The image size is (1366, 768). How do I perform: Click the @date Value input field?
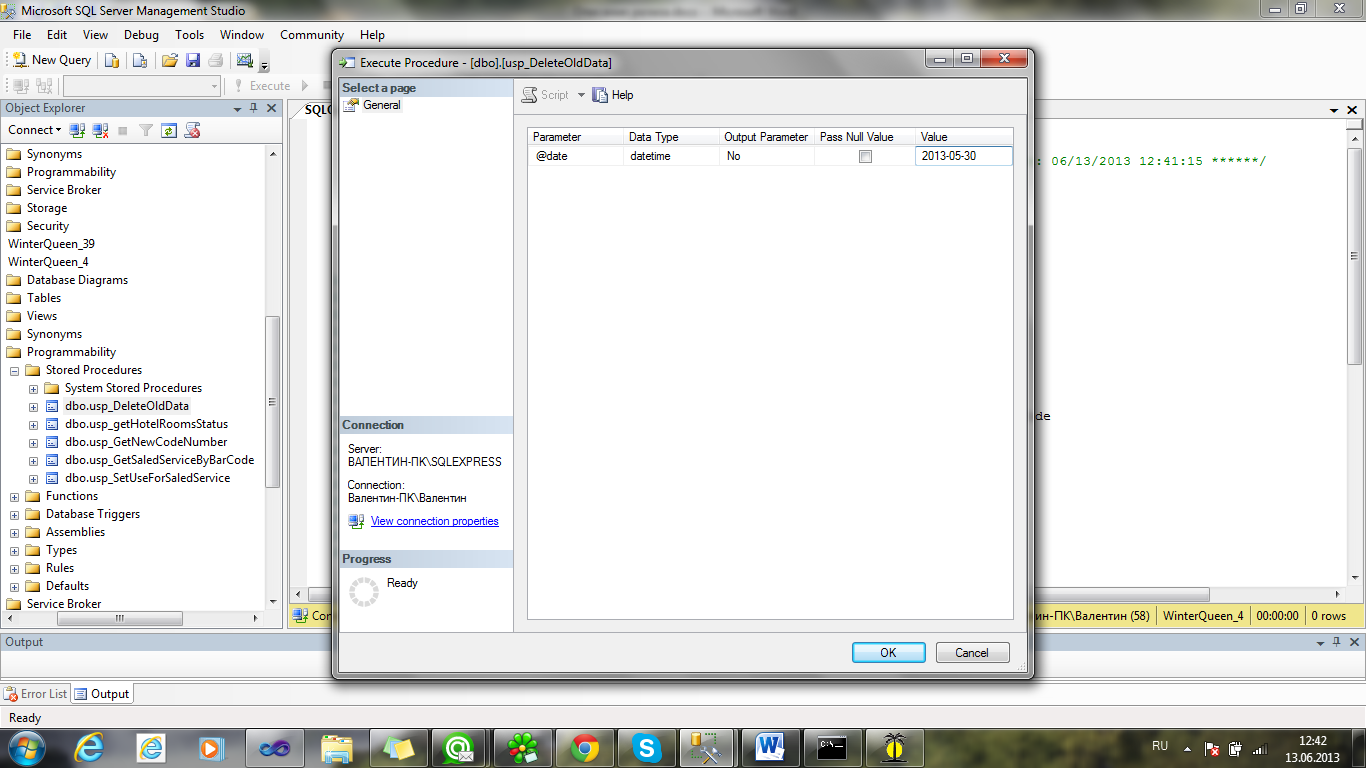(963, 156)
